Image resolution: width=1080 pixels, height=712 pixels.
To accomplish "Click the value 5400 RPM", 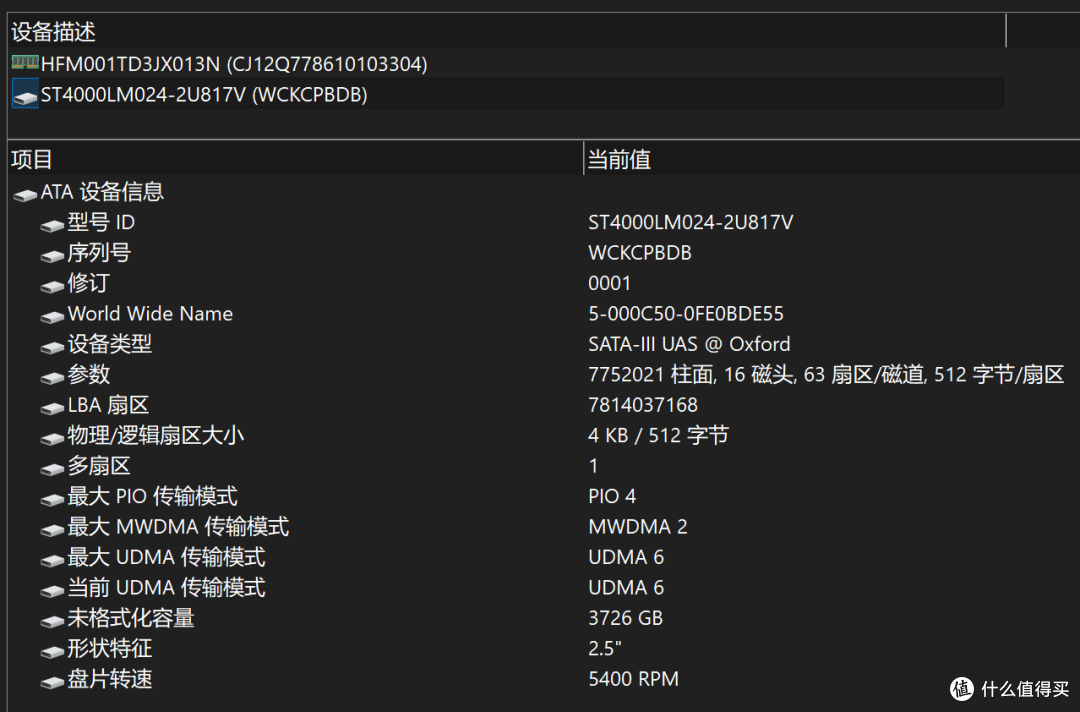I will [633, 679].
